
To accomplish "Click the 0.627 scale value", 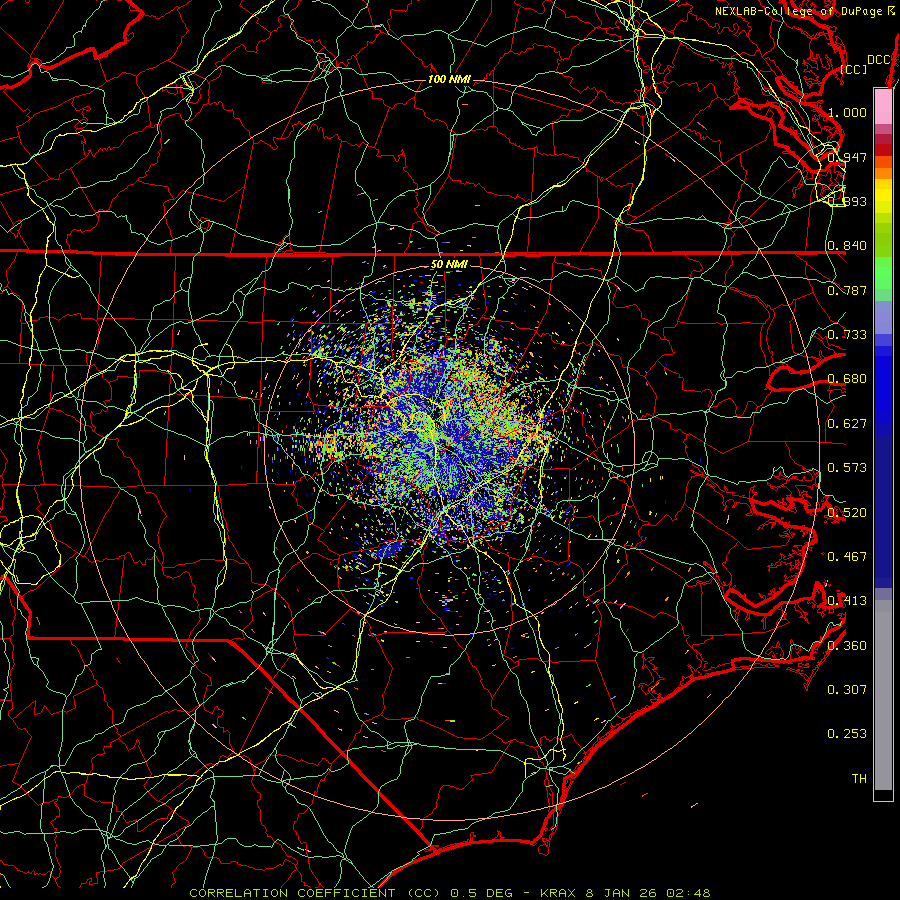I will (x=847, y=423).
